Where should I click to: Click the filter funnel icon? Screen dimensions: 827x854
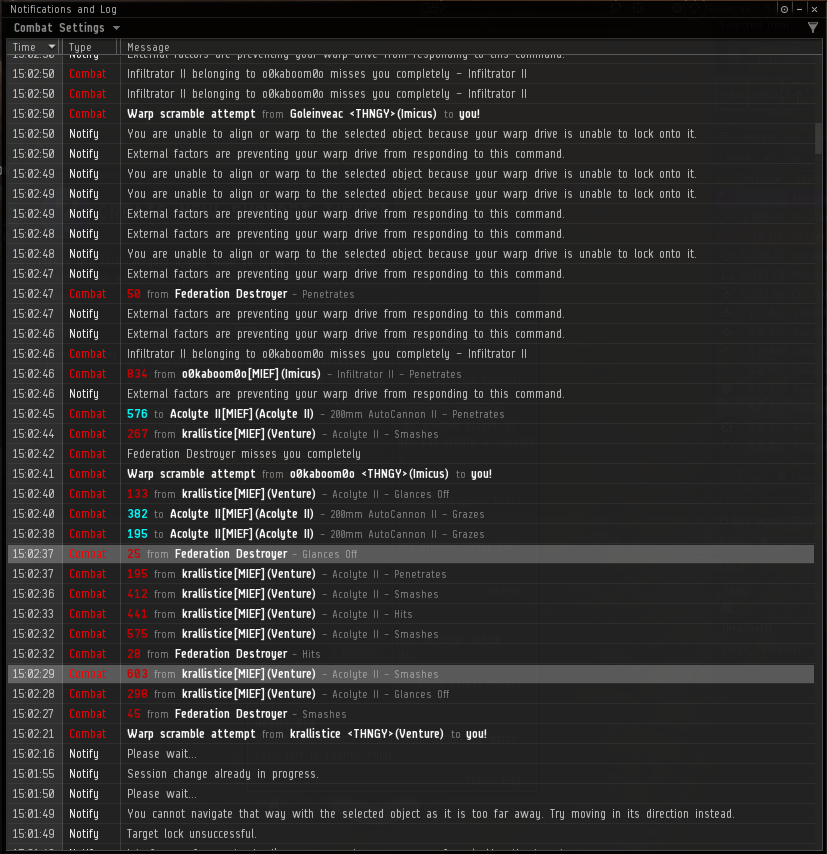point(812,27)
